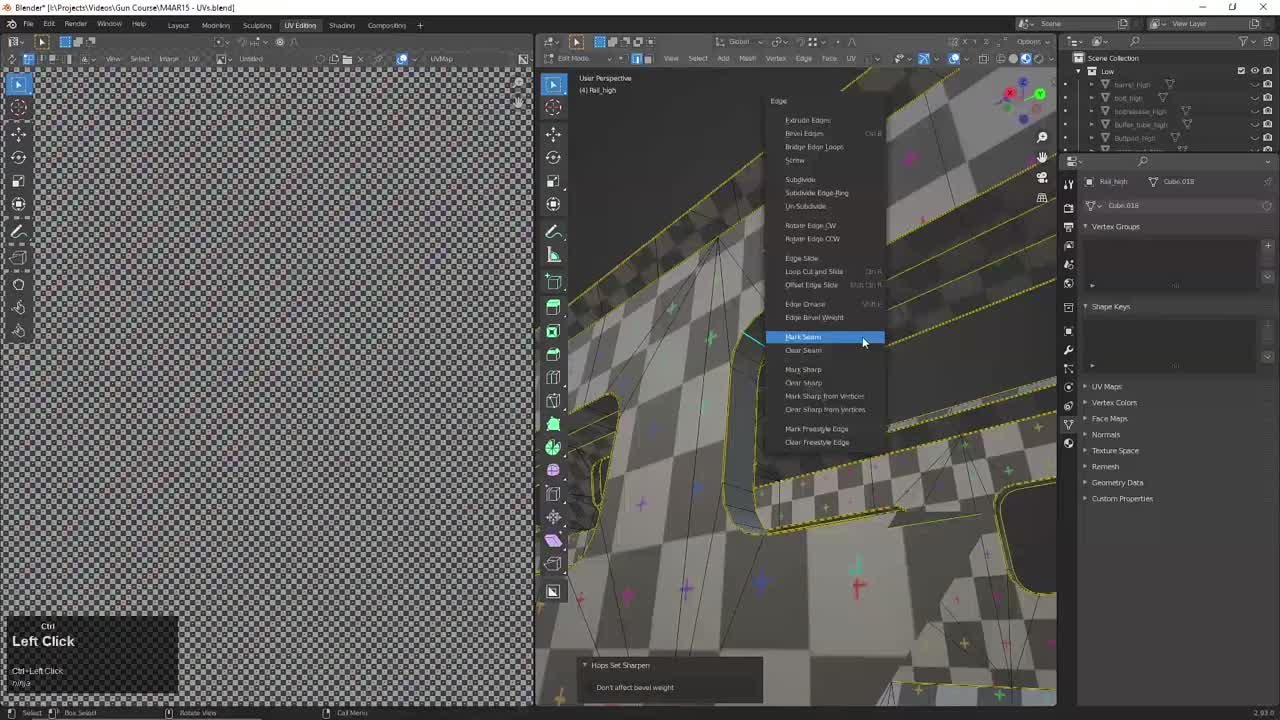Select the Cursor tool in UV editor toolbar
Image resolution: width=1280 pixels, height=720 pixels.
click(x=19, y=108)
